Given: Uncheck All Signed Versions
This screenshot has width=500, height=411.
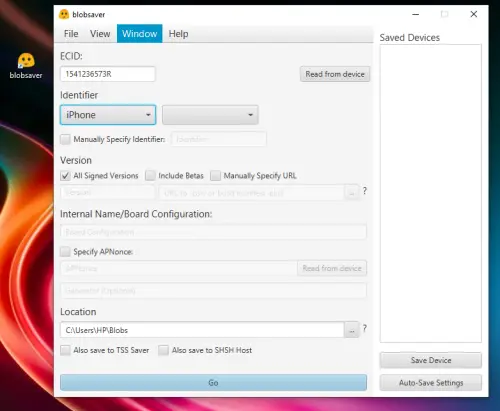Looking at the screenshot, I should [x=65, y=176].
